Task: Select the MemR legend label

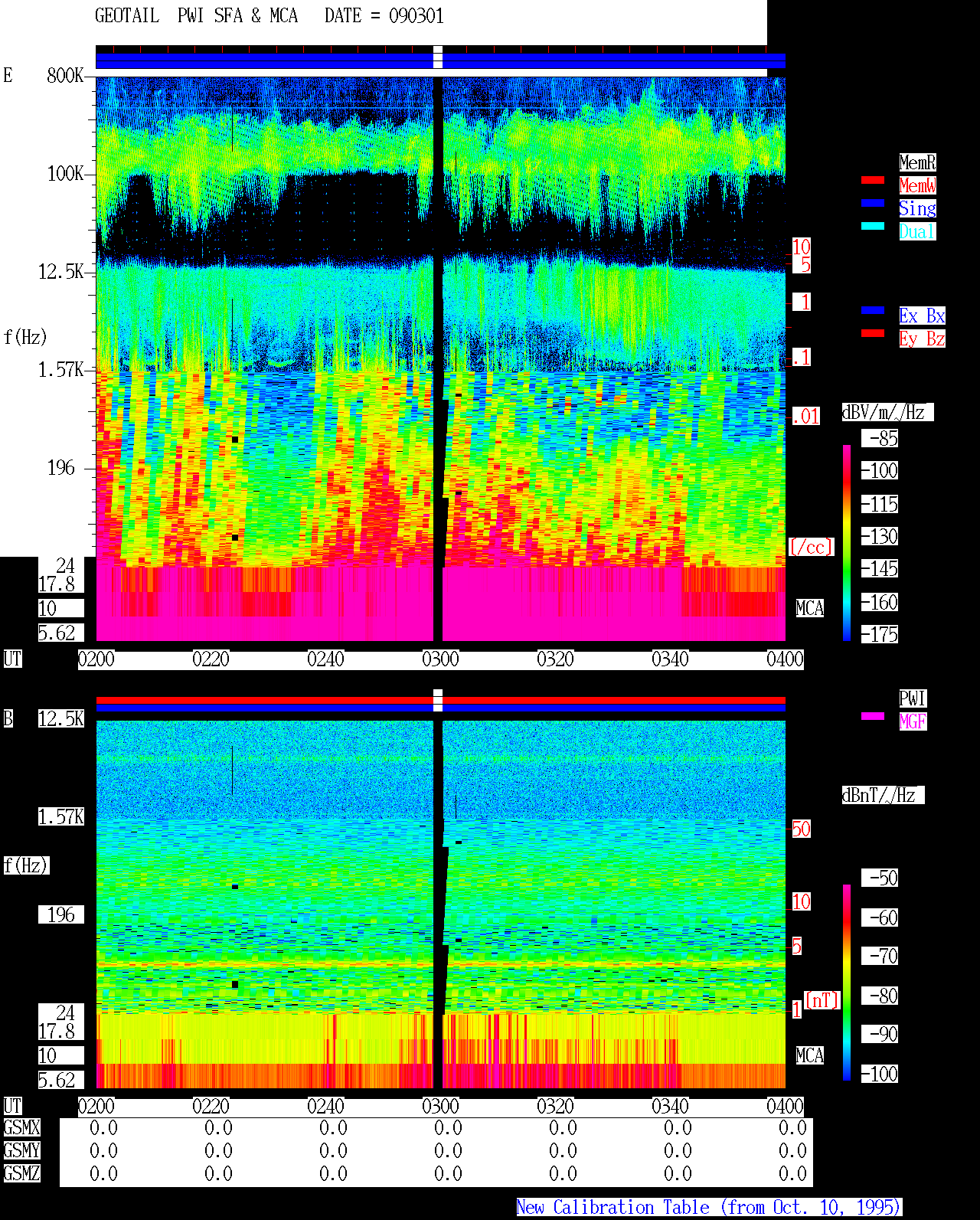Action: (917, 162)
